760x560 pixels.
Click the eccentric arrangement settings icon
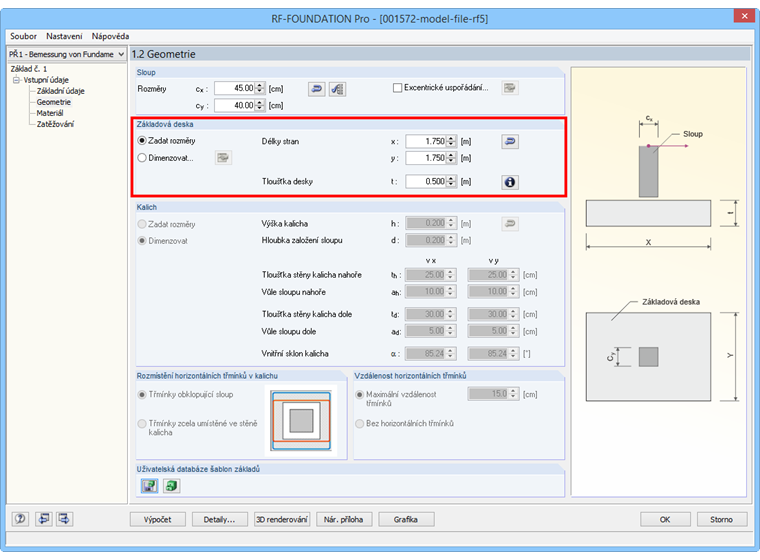(509, 88)
